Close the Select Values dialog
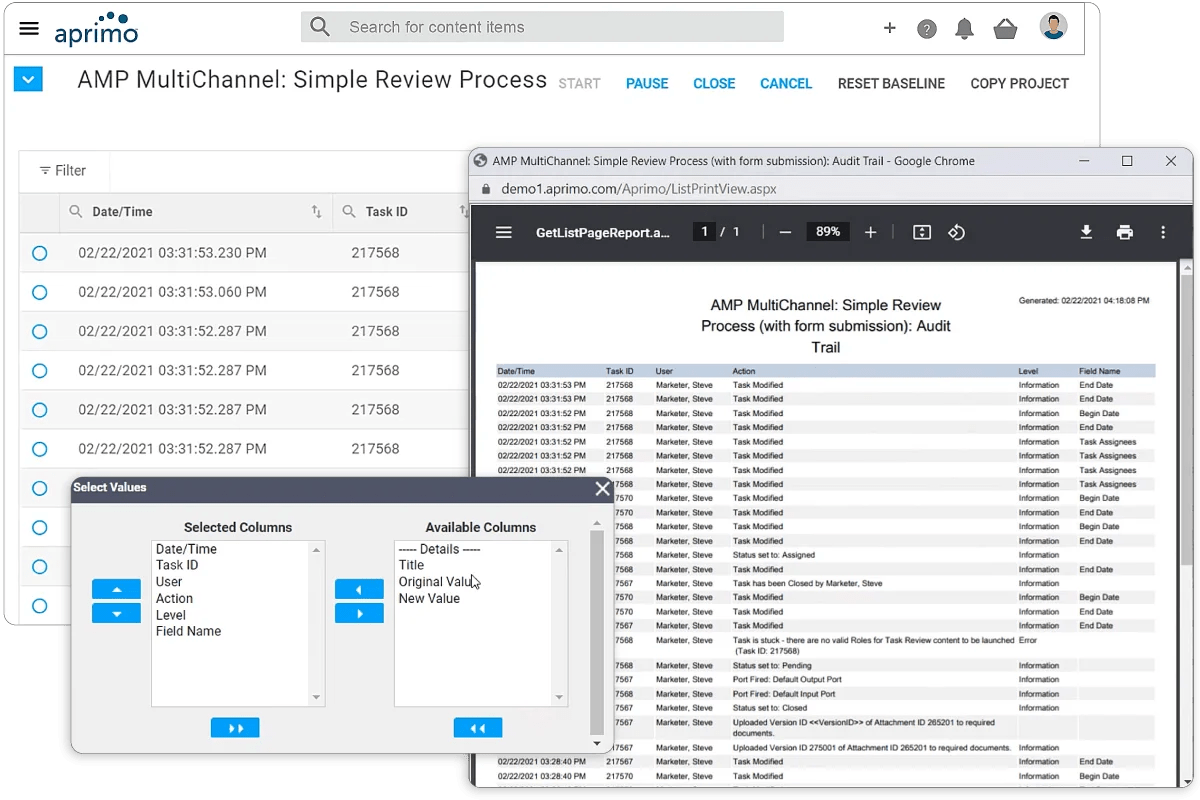 click(602, 488)
